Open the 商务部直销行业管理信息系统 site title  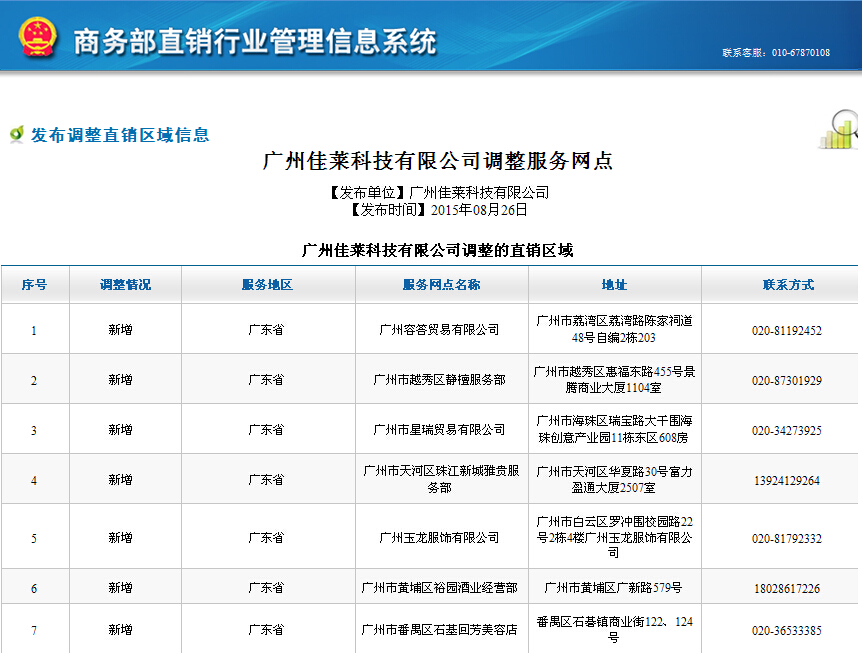pos(255,41)
